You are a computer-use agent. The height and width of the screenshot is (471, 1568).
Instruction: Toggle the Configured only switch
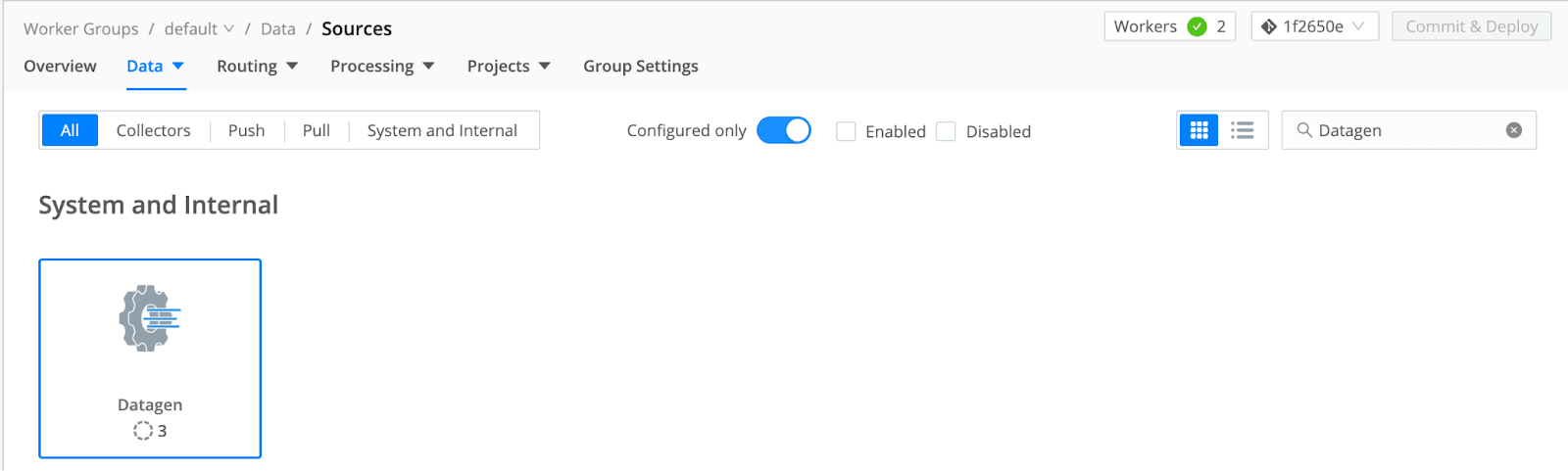pos(784,130)
